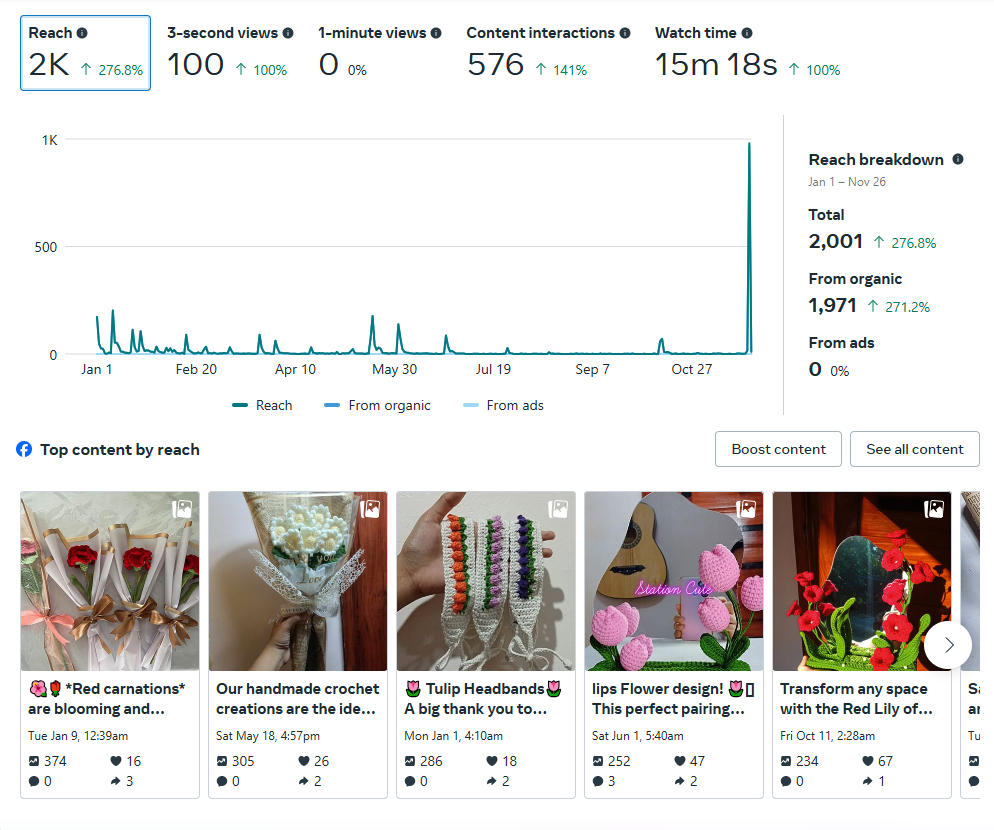The height and width of the screenshot is (830, 994).
Task: Select the Reach metric card
Action: coord(85,53)
